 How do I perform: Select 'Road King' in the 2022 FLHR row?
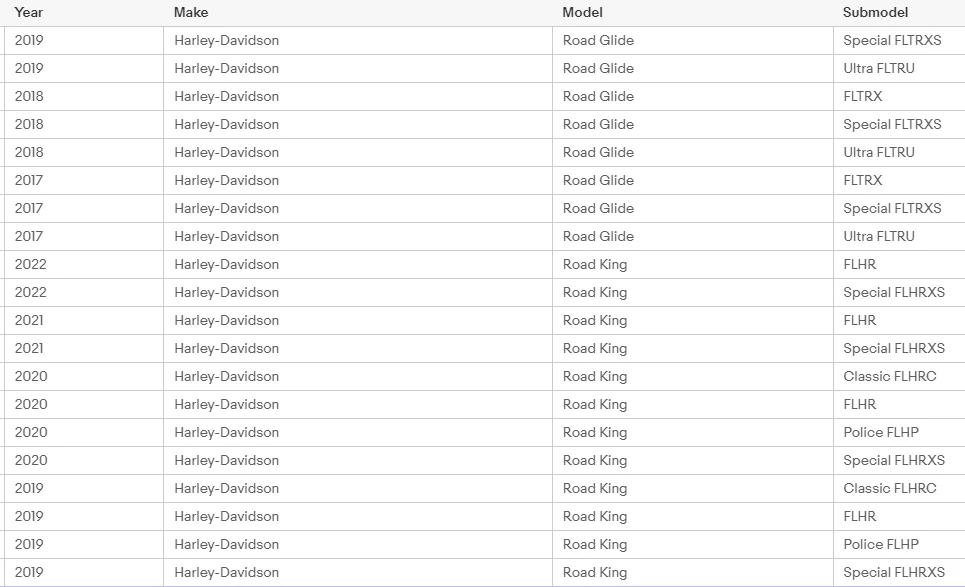click(x=595, y=265)
